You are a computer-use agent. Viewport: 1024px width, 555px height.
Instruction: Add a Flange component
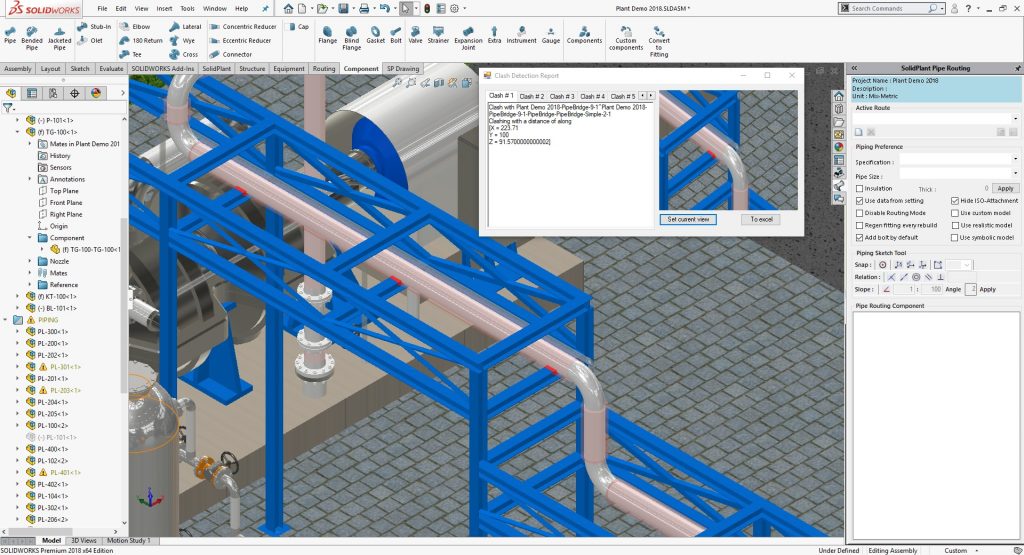pyautogui.click(x=327, y=35)
